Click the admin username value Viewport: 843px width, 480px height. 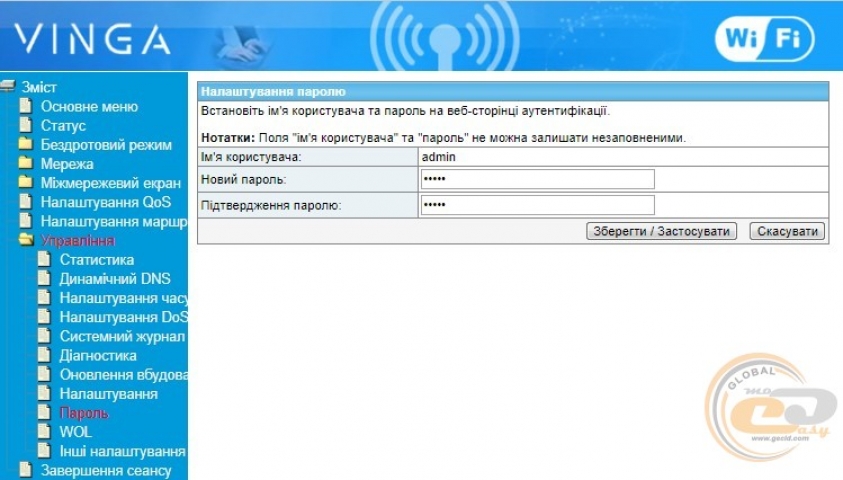[439, 157]
